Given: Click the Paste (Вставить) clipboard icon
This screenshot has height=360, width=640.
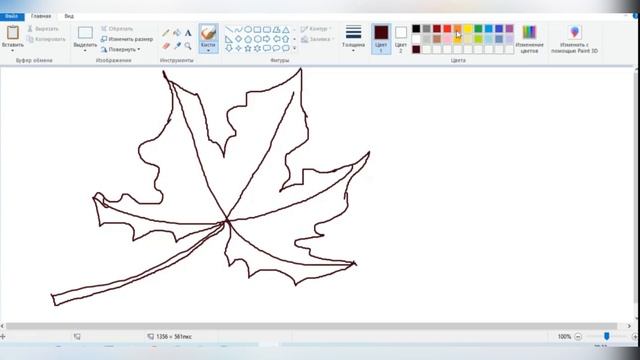Looking at the screenshot, I should [x=13, y=32].
